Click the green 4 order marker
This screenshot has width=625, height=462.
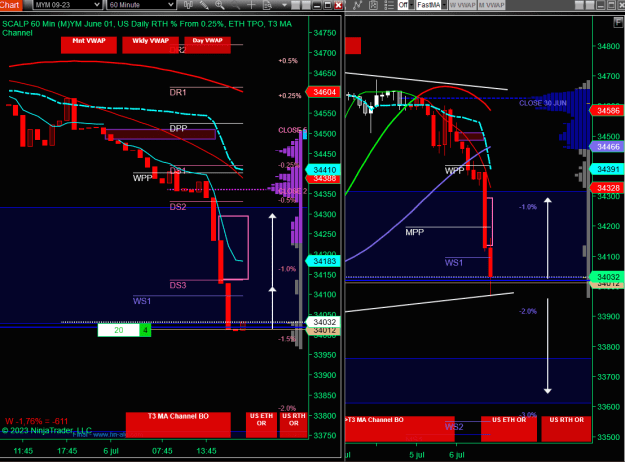(145, 330)
